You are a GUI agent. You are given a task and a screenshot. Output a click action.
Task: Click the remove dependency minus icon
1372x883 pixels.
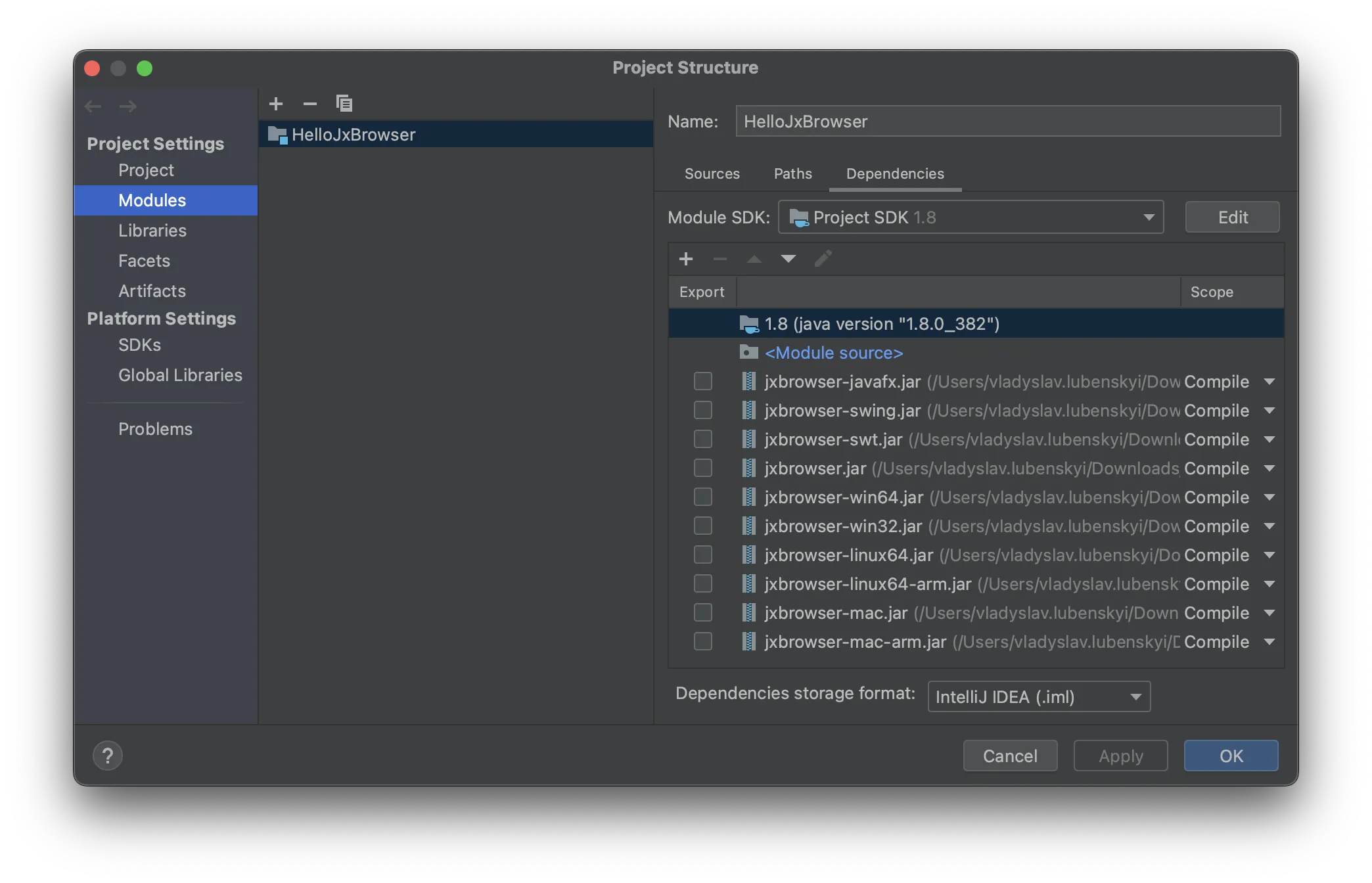(718, 259)
